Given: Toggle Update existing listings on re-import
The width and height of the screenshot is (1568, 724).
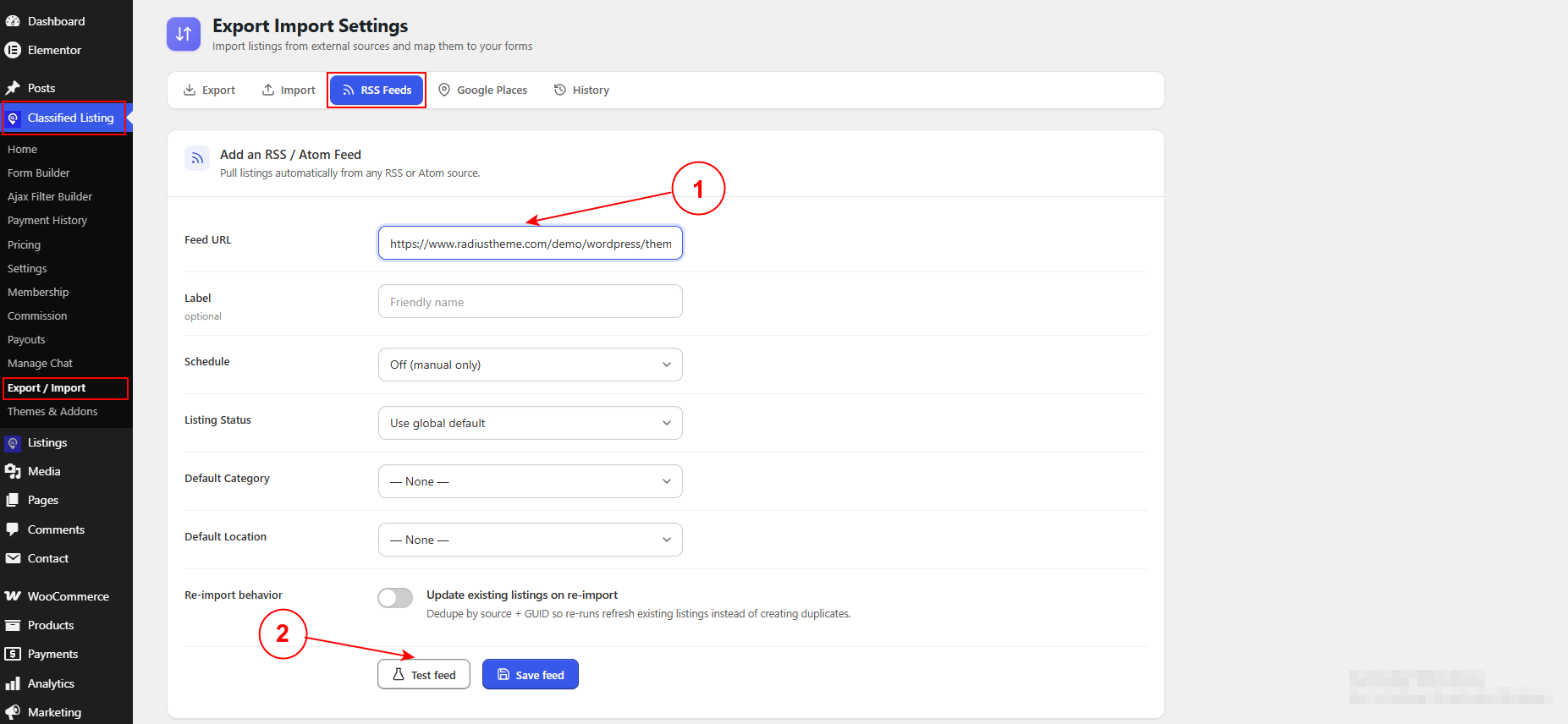Looking at the screenshot, I should coord(395,598).
